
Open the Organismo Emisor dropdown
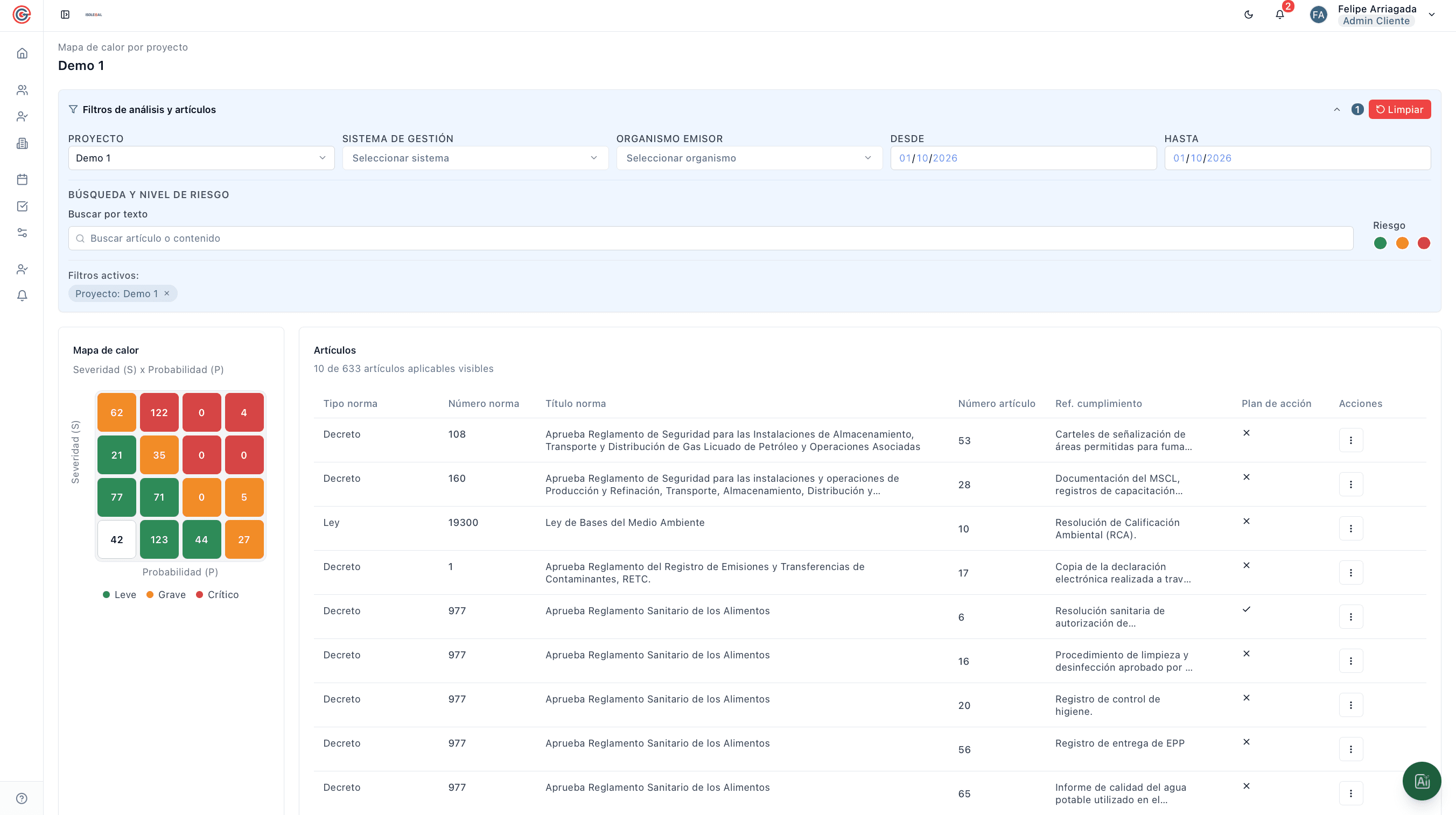pos(750,158)
